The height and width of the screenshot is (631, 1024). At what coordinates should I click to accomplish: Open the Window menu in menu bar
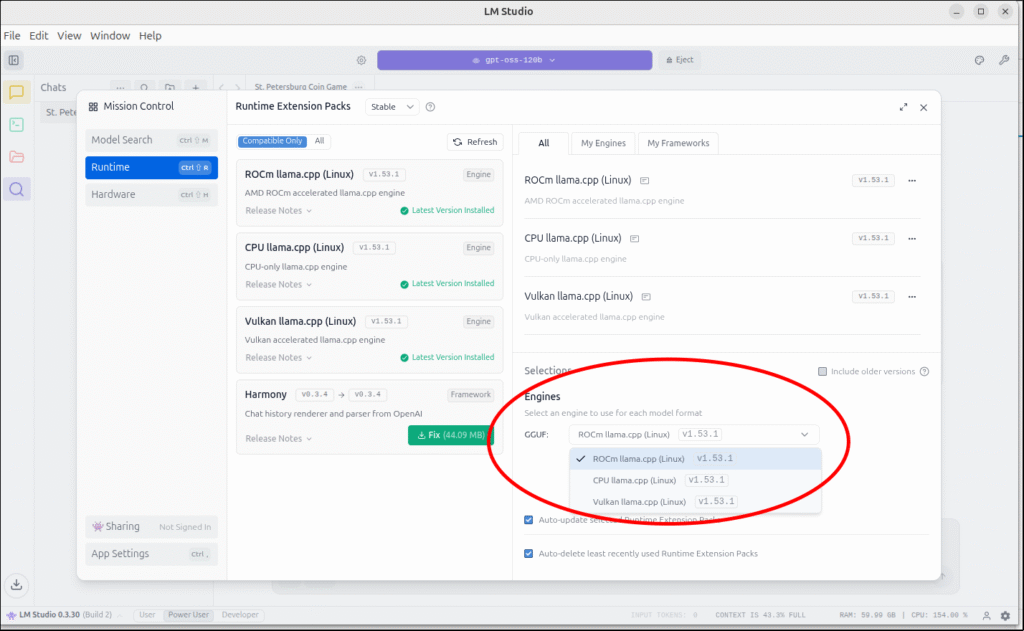tap(110, 36)
